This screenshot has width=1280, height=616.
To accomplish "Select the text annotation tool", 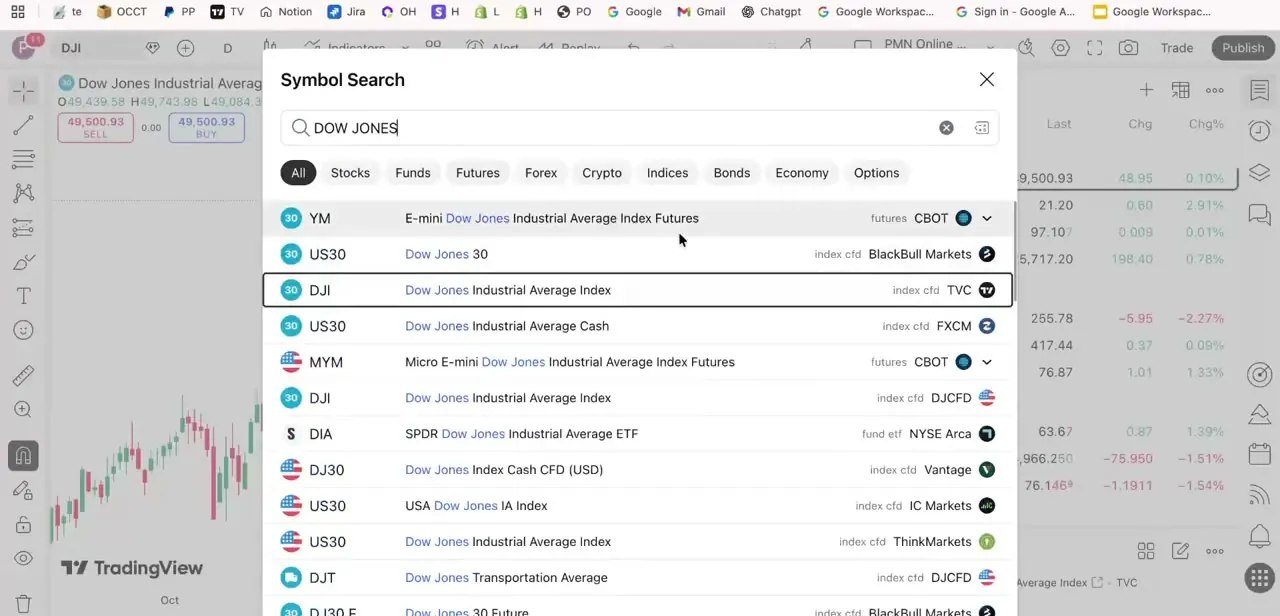I will [23, 296].
